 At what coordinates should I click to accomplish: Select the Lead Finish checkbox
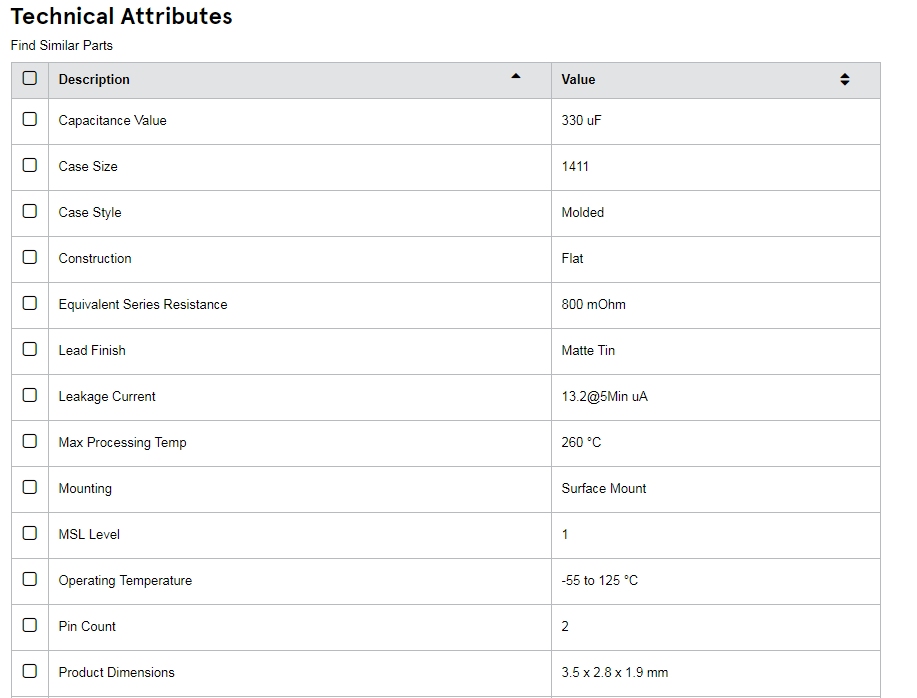coord(29,350)
